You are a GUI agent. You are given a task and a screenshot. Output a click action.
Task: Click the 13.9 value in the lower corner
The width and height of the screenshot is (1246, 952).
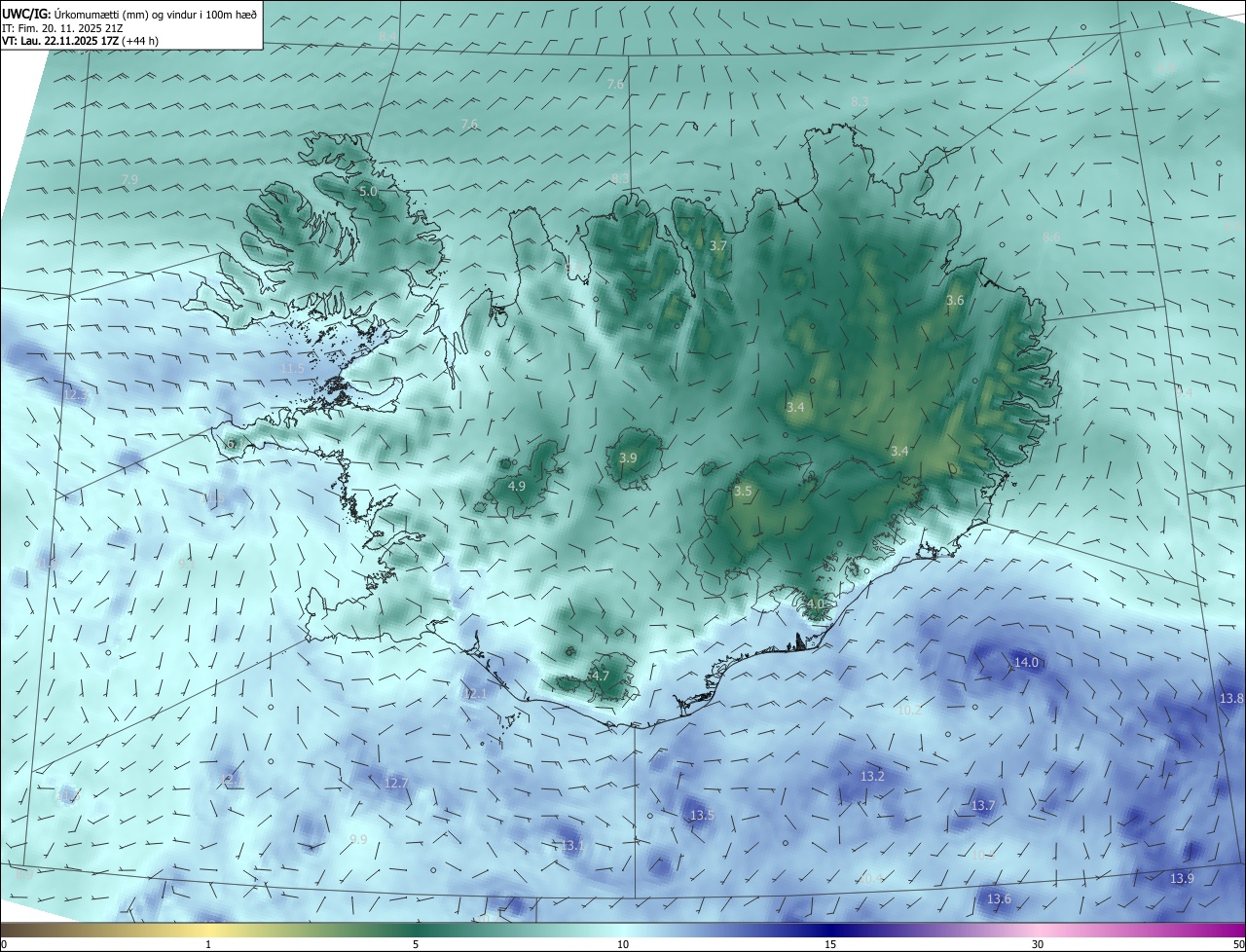point(1182,878)
